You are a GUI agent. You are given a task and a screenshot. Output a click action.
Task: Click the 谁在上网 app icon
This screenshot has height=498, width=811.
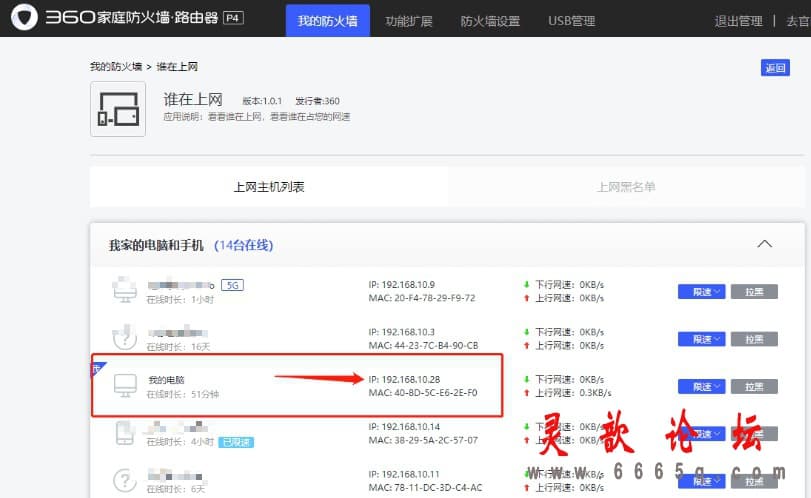[x=118, y=109]
